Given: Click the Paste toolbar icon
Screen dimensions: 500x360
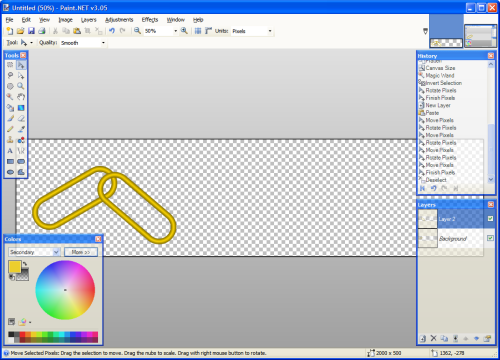Looking at the screenshot, I should pos(77,31).
